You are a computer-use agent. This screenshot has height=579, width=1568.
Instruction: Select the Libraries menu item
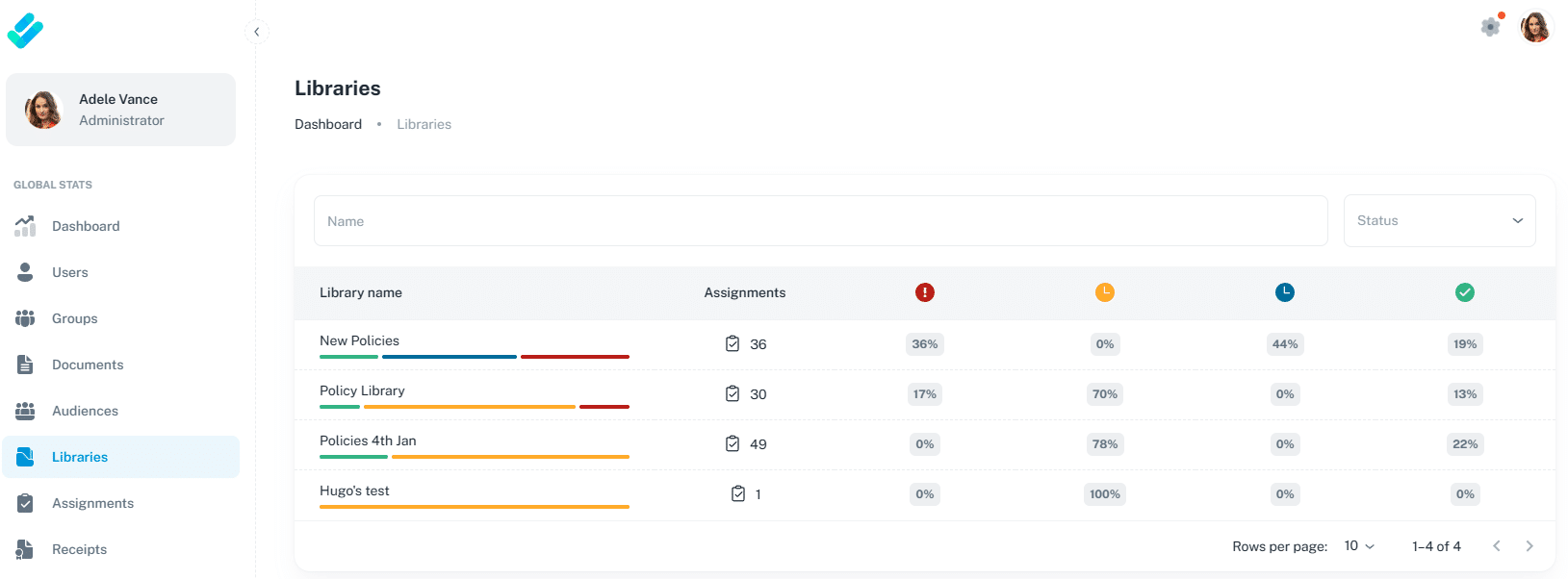[x=121, y=457]
